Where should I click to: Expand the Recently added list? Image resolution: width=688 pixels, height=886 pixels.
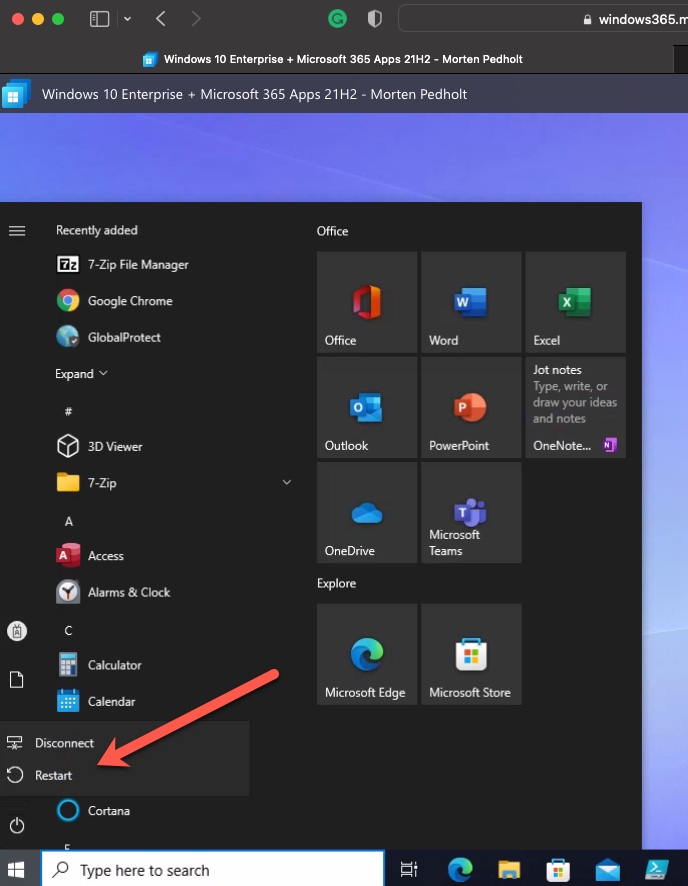coord(81,373)
